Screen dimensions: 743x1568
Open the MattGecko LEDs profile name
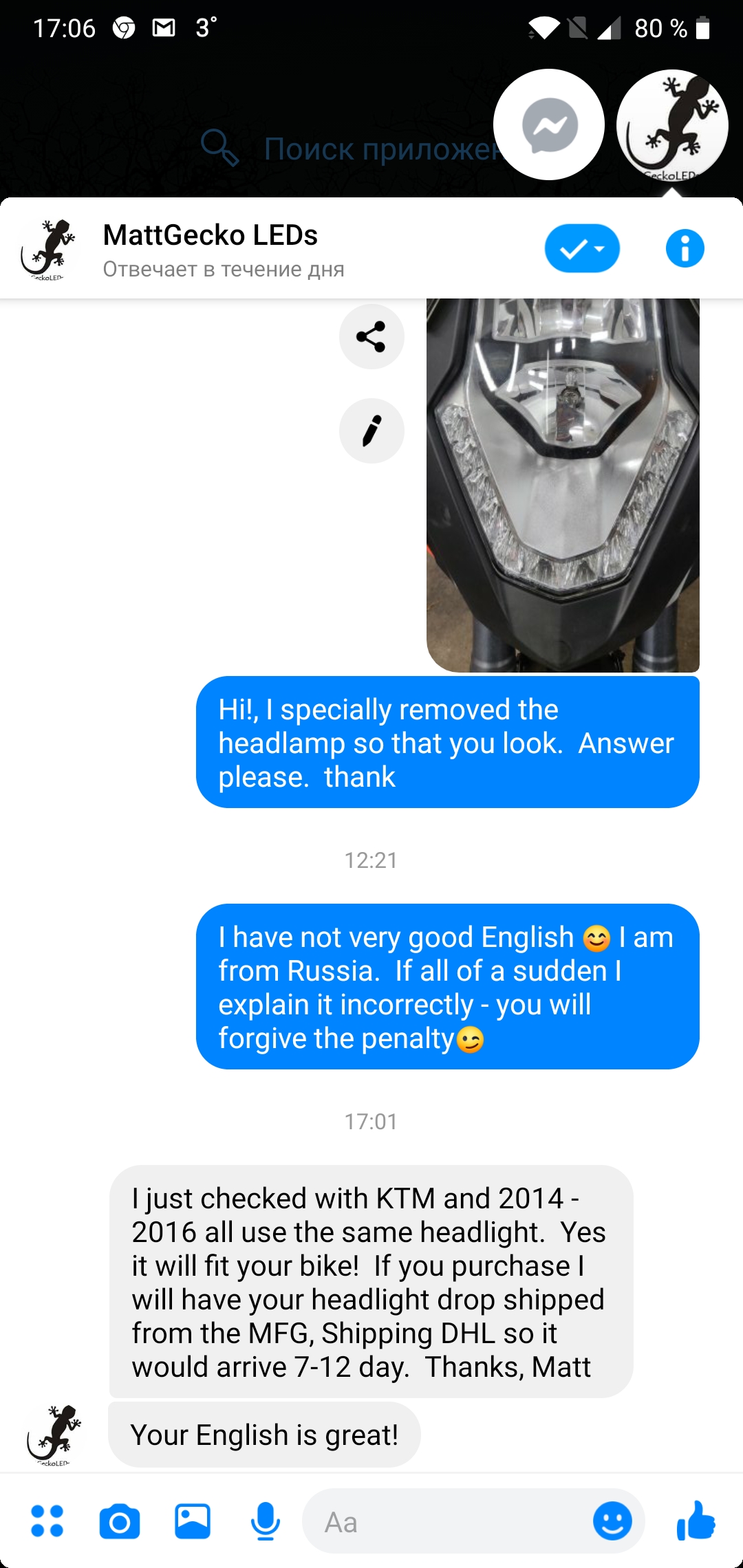pyautogui.click(x=211, y=235)
